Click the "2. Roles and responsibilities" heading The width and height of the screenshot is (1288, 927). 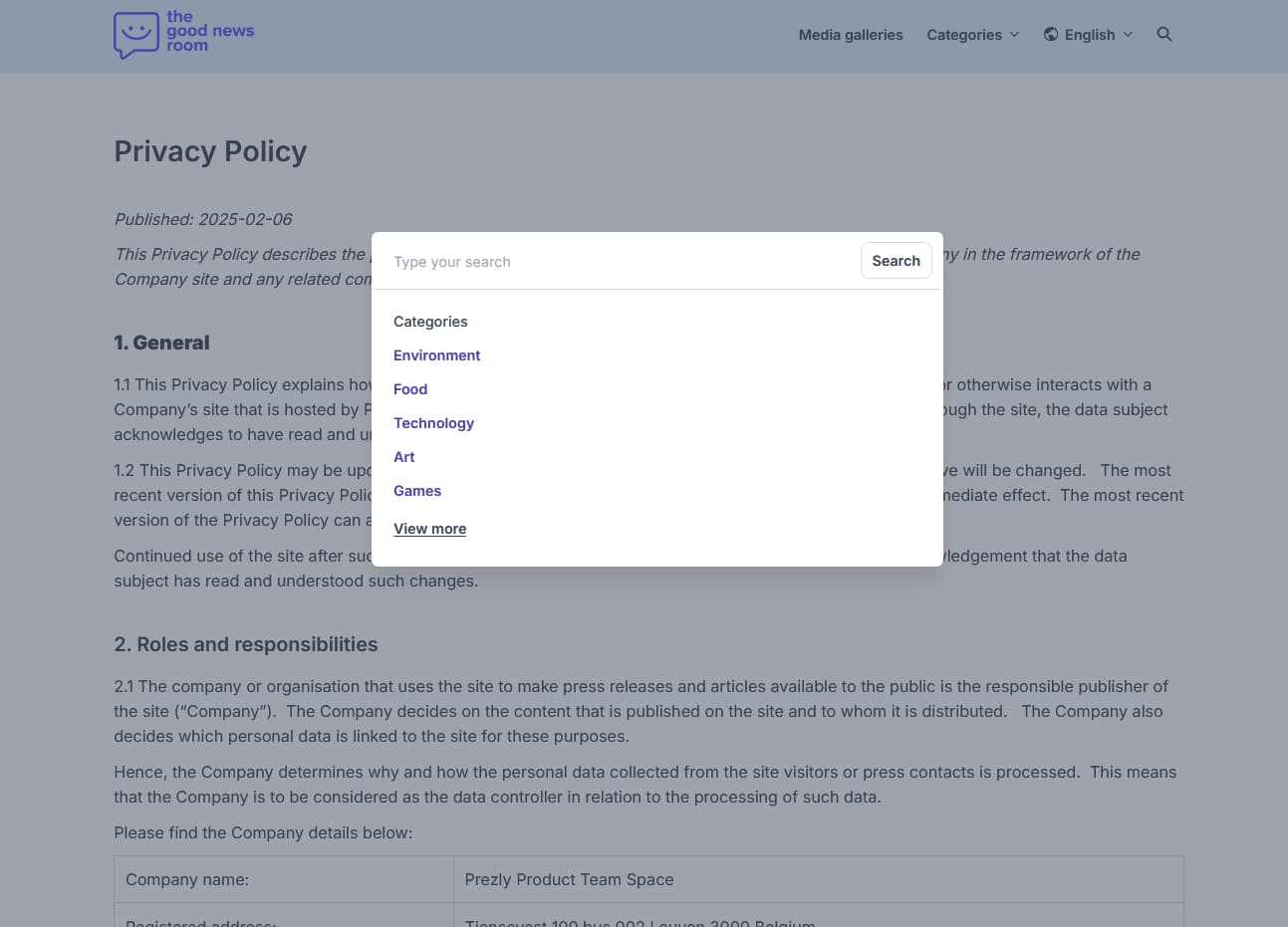pyautogui.click(x=246, y=644)
